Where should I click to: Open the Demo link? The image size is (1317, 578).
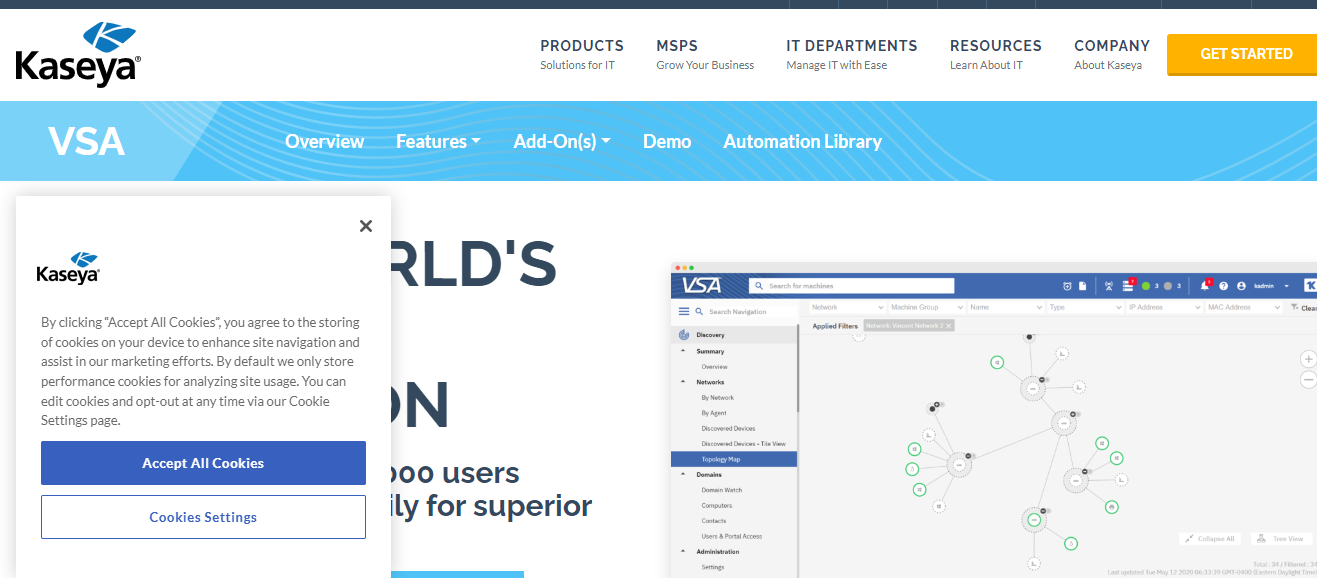(x=667, y=141)
